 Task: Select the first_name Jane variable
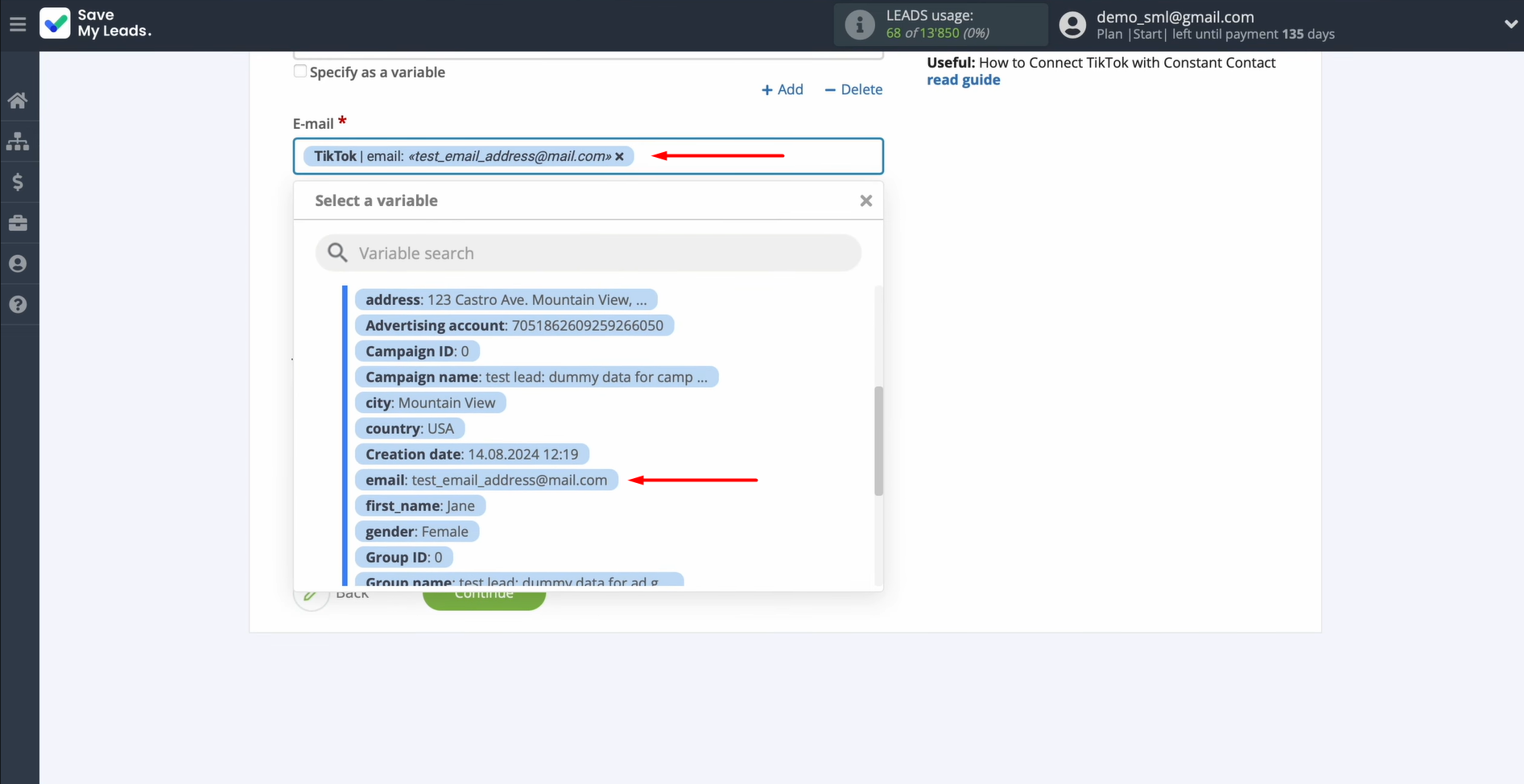coord(419,505)
